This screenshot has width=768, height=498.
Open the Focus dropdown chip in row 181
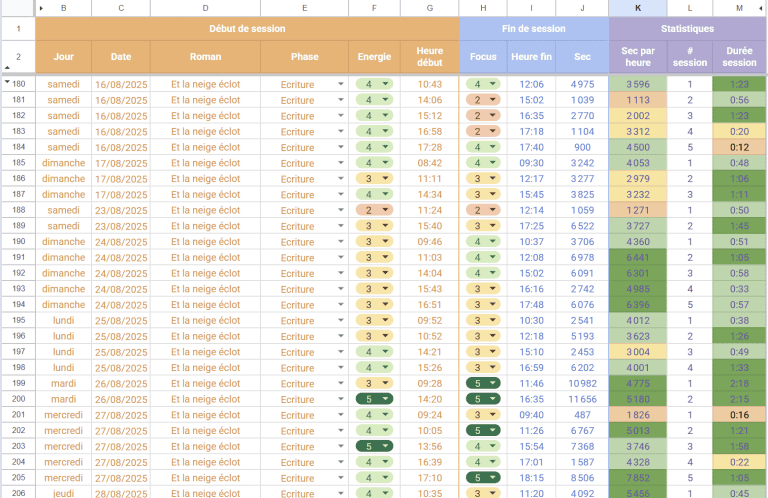pyautogui.click(x=483, y=100)
